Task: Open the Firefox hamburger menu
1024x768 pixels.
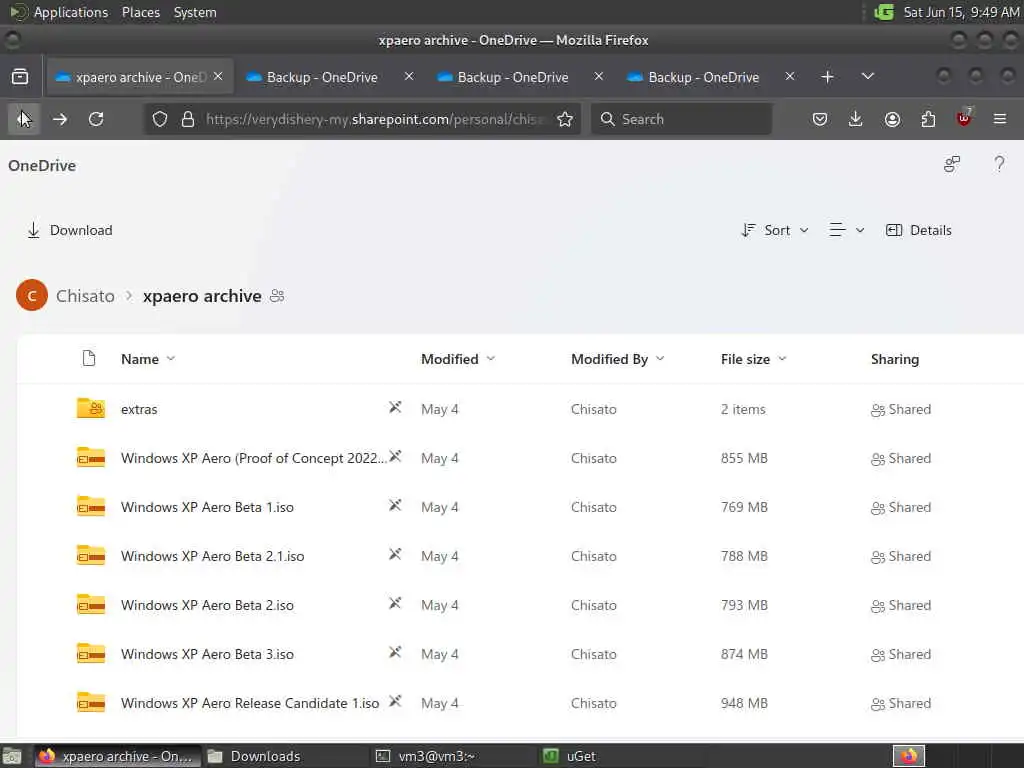Action: (1000, 119)
